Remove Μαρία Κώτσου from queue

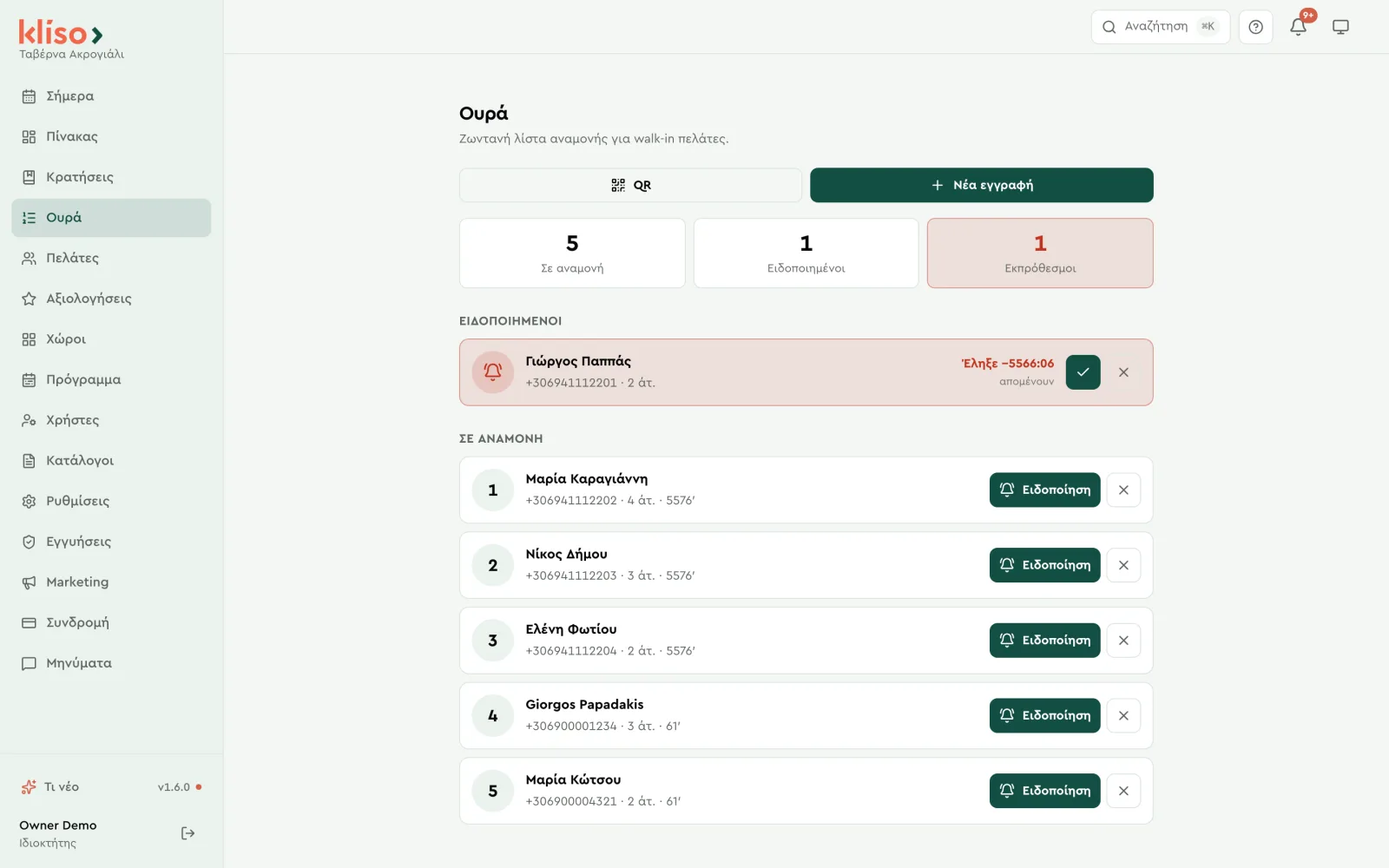(1123, 791)
